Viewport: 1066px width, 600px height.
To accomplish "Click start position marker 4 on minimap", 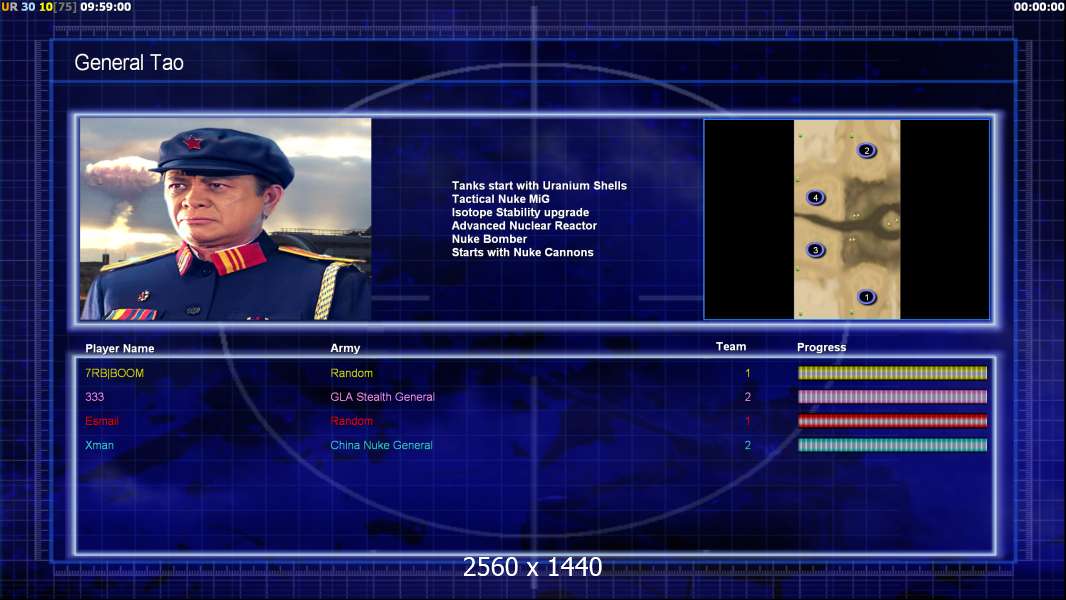I will [x=815, y=198].
